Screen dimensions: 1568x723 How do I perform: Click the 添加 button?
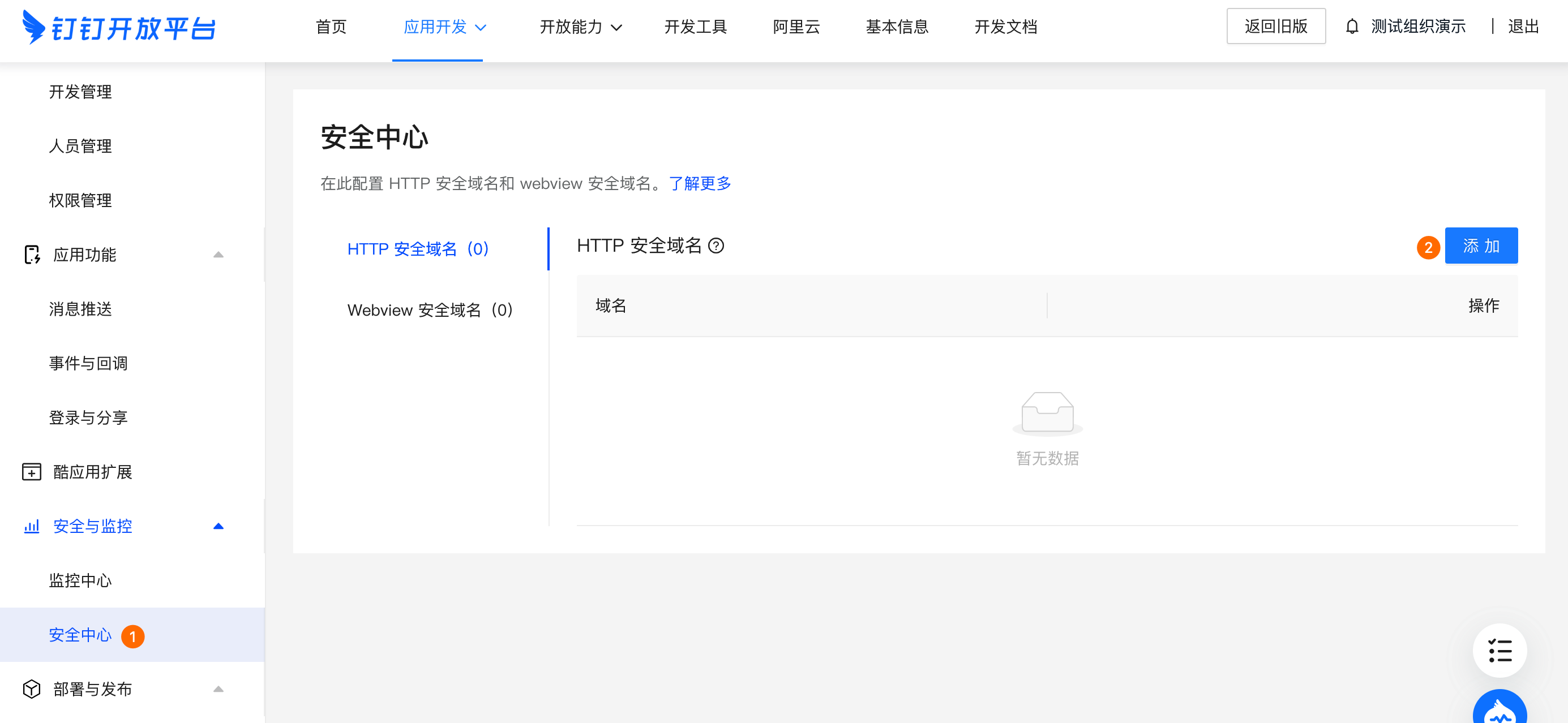(x=1480, y=246)
